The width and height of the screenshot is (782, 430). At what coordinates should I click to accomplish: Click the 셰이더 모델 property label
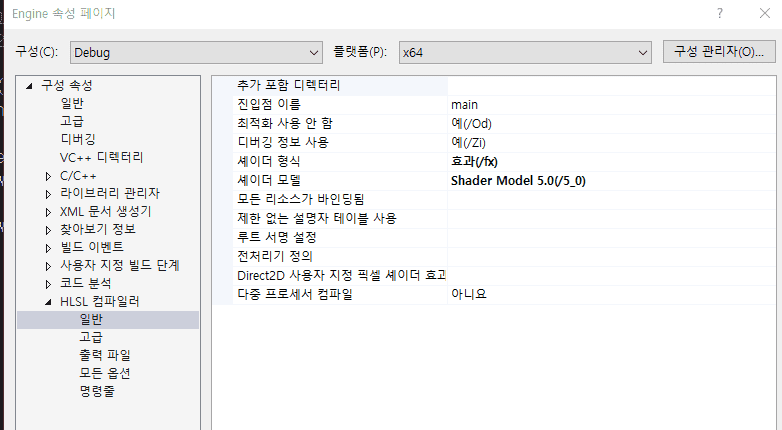269,180
